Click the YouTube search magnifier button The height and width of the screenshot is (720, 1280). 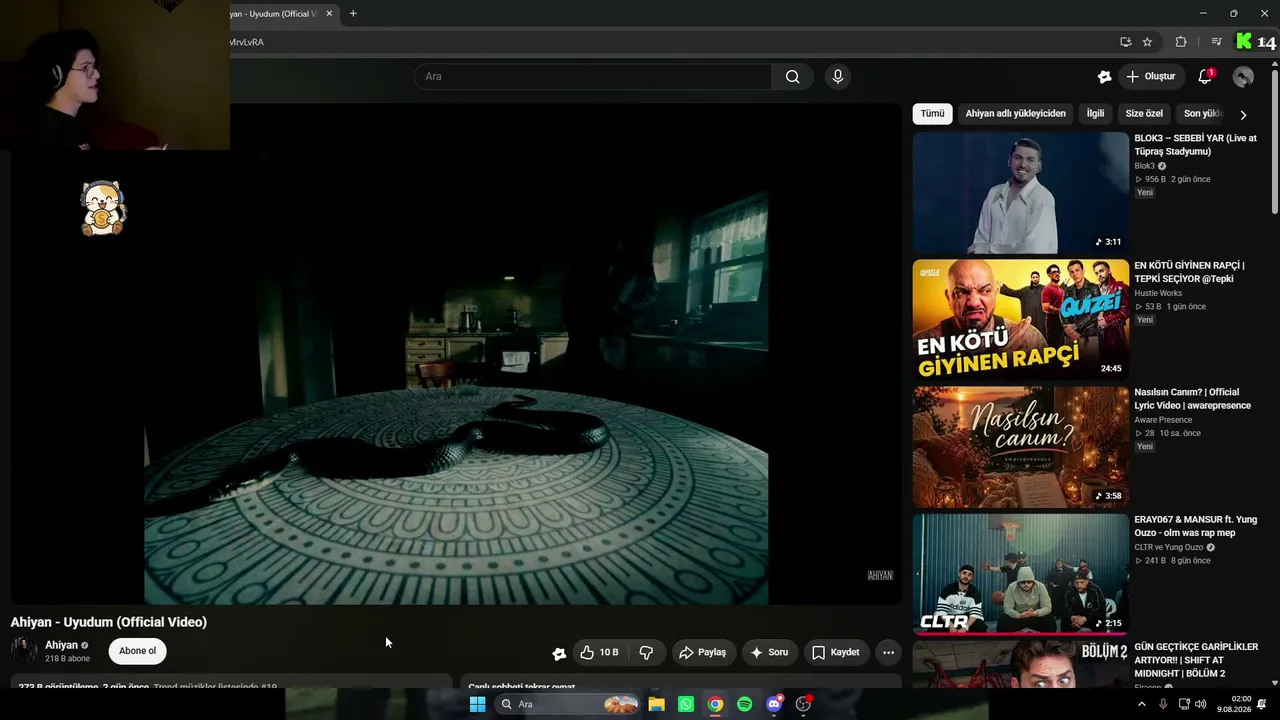click(x=792, y=76)
